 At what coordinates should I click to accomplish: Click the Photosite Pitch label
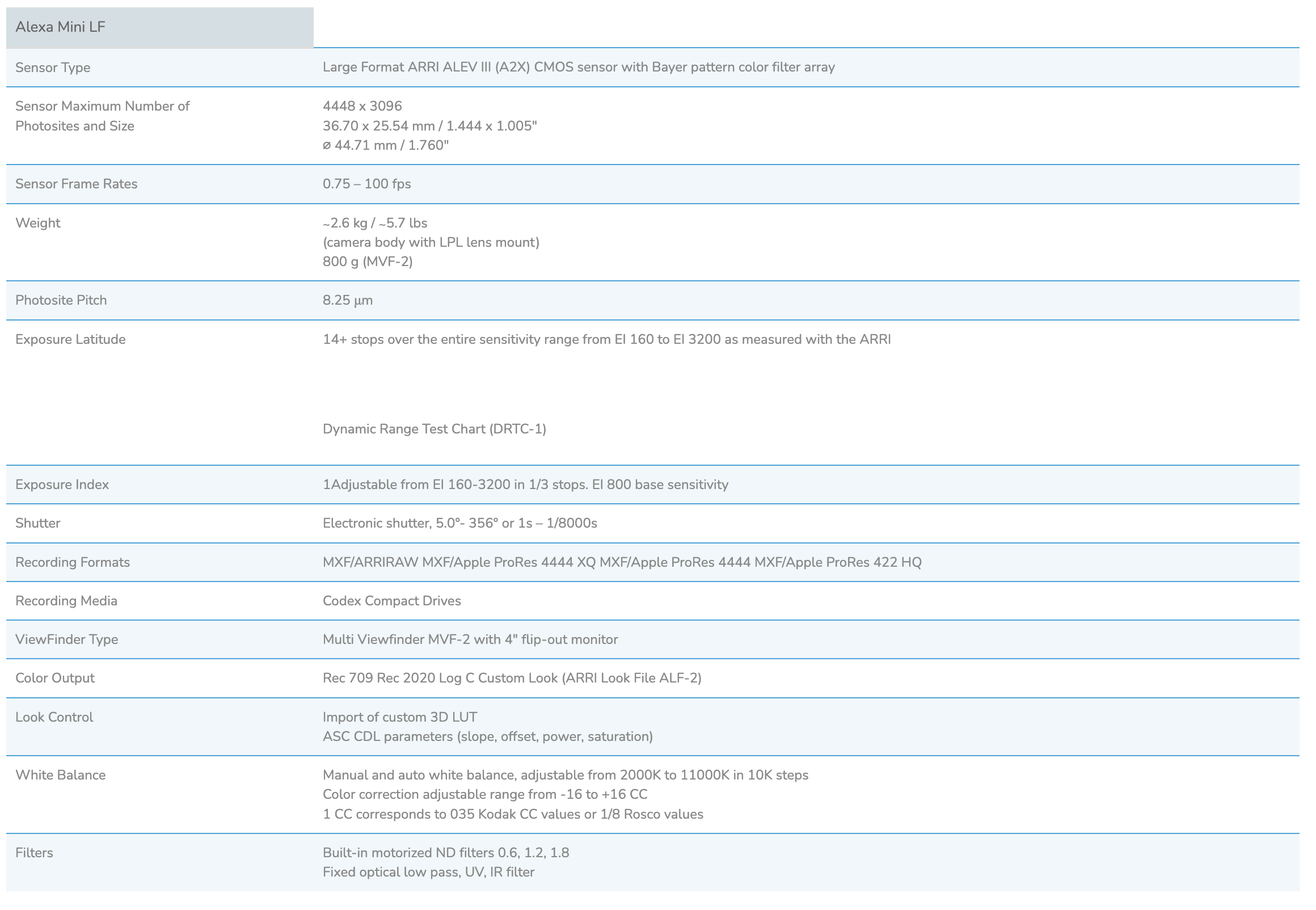[61, 300]
